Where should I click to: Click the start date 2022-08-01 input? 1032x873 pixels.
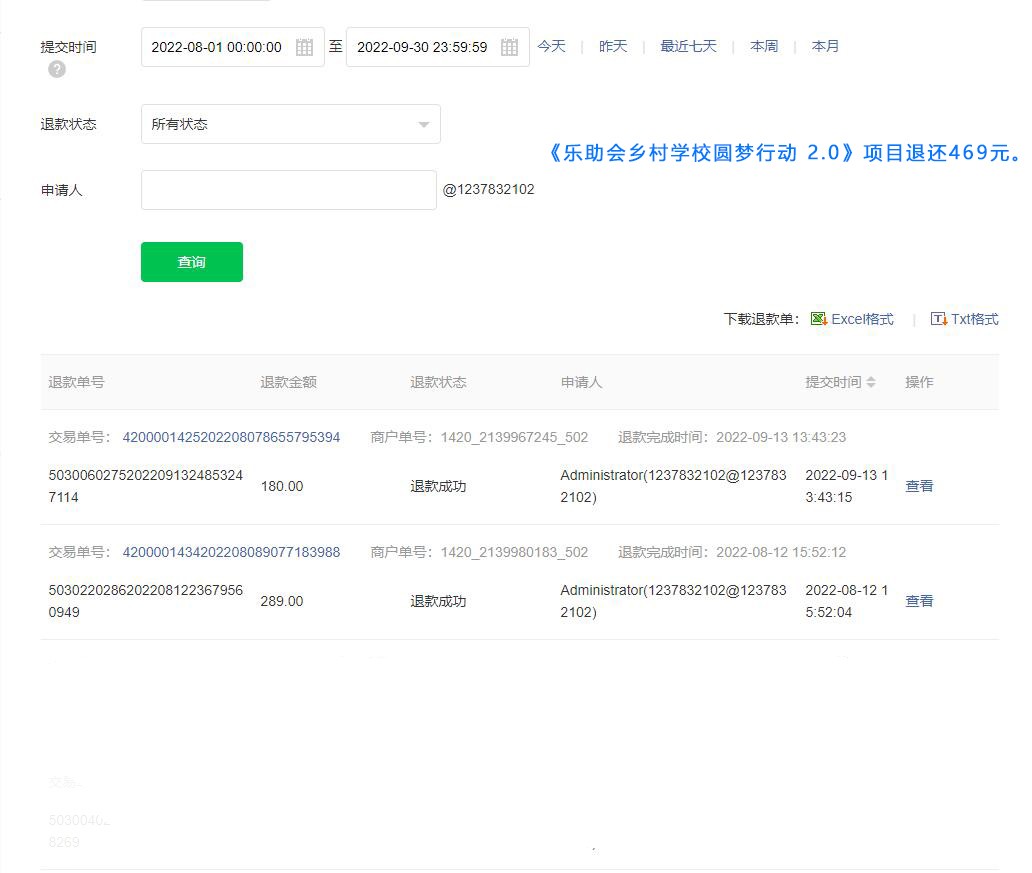coord(217,47)
